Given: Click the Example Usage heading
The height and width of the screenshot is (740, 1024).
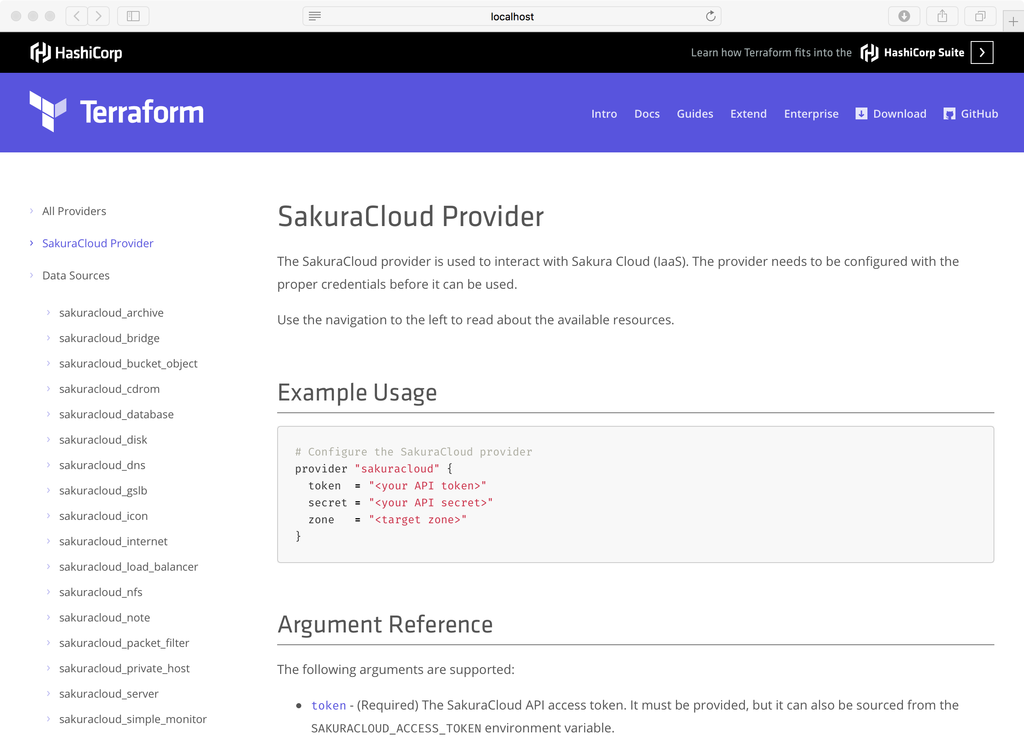Looking at the screenshot, I should (x=357, y=393).
